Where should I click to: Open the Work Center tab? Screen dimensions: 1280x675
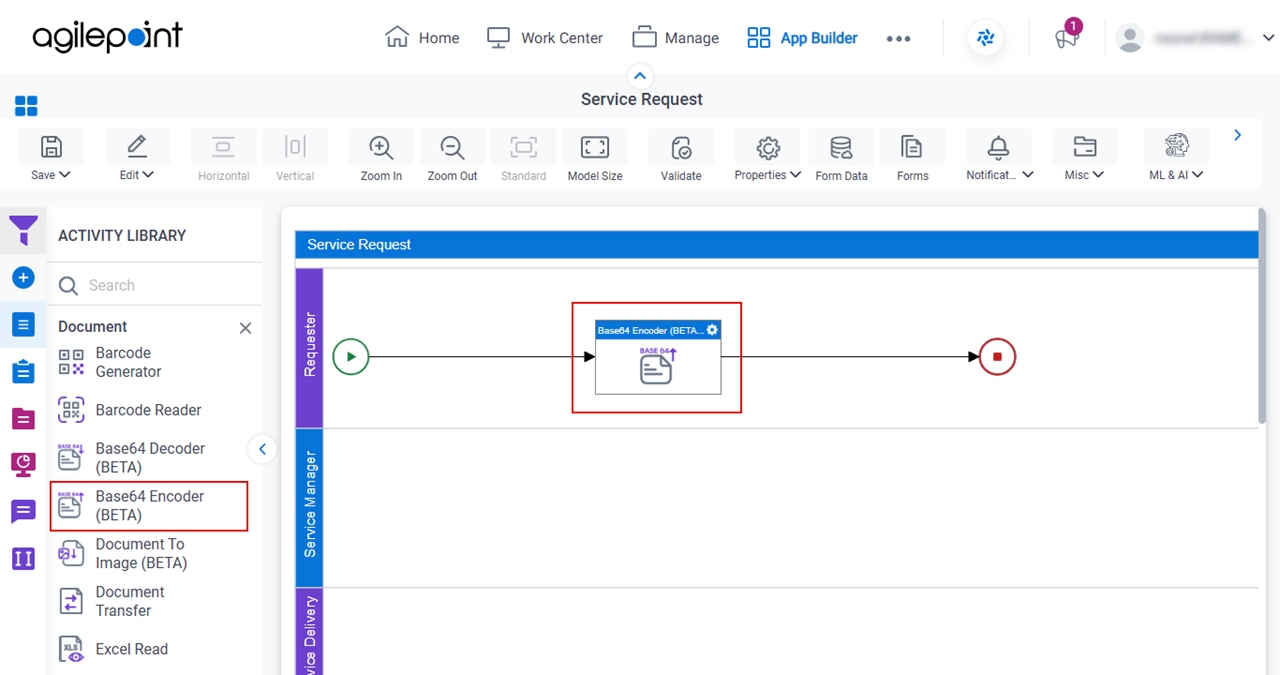[544, 38]
